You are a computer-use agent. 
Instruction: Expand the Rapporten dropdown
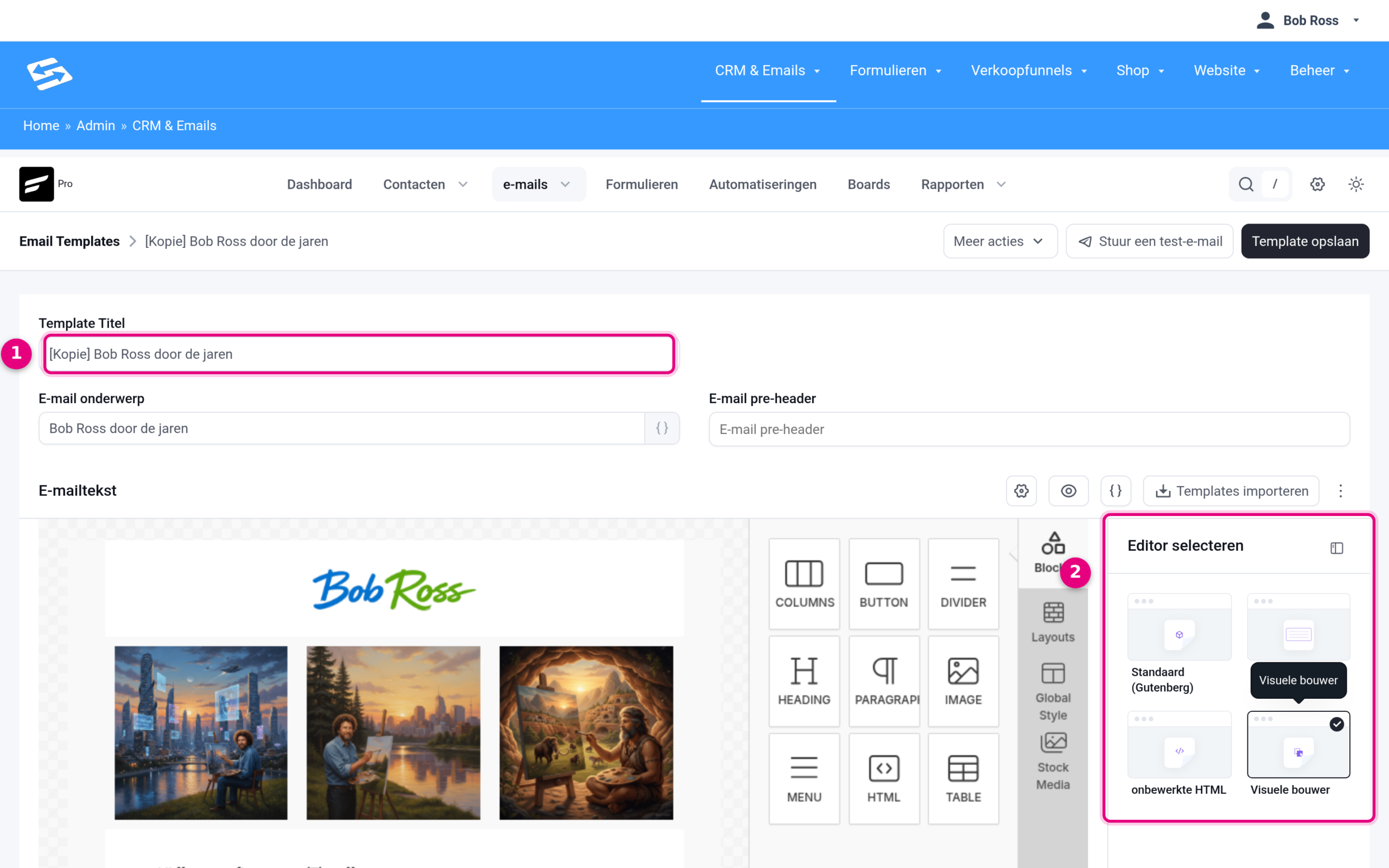tap(964, 184)
